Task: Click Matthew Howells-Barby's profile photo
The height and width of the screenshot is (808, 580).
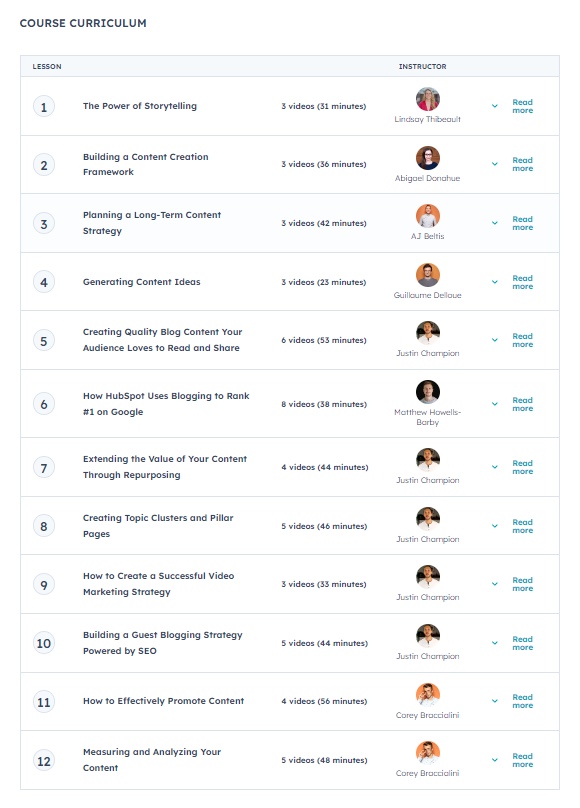Action: point(428,391)
